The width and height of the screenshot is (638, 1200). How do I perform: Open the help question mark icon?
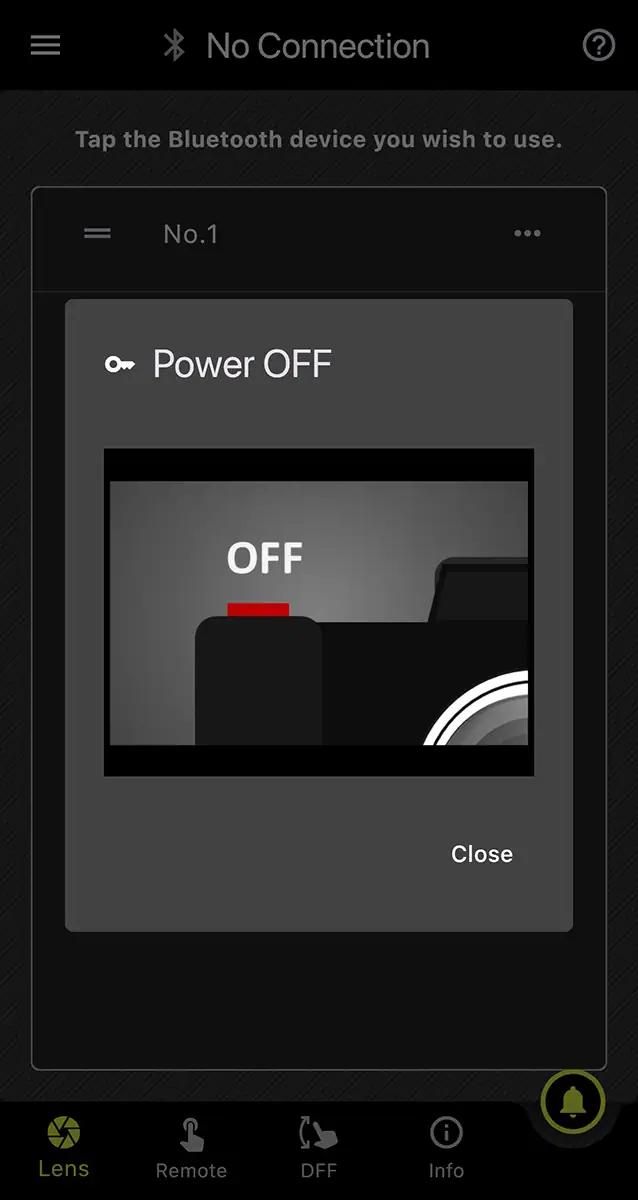click(x=598, y=46)
